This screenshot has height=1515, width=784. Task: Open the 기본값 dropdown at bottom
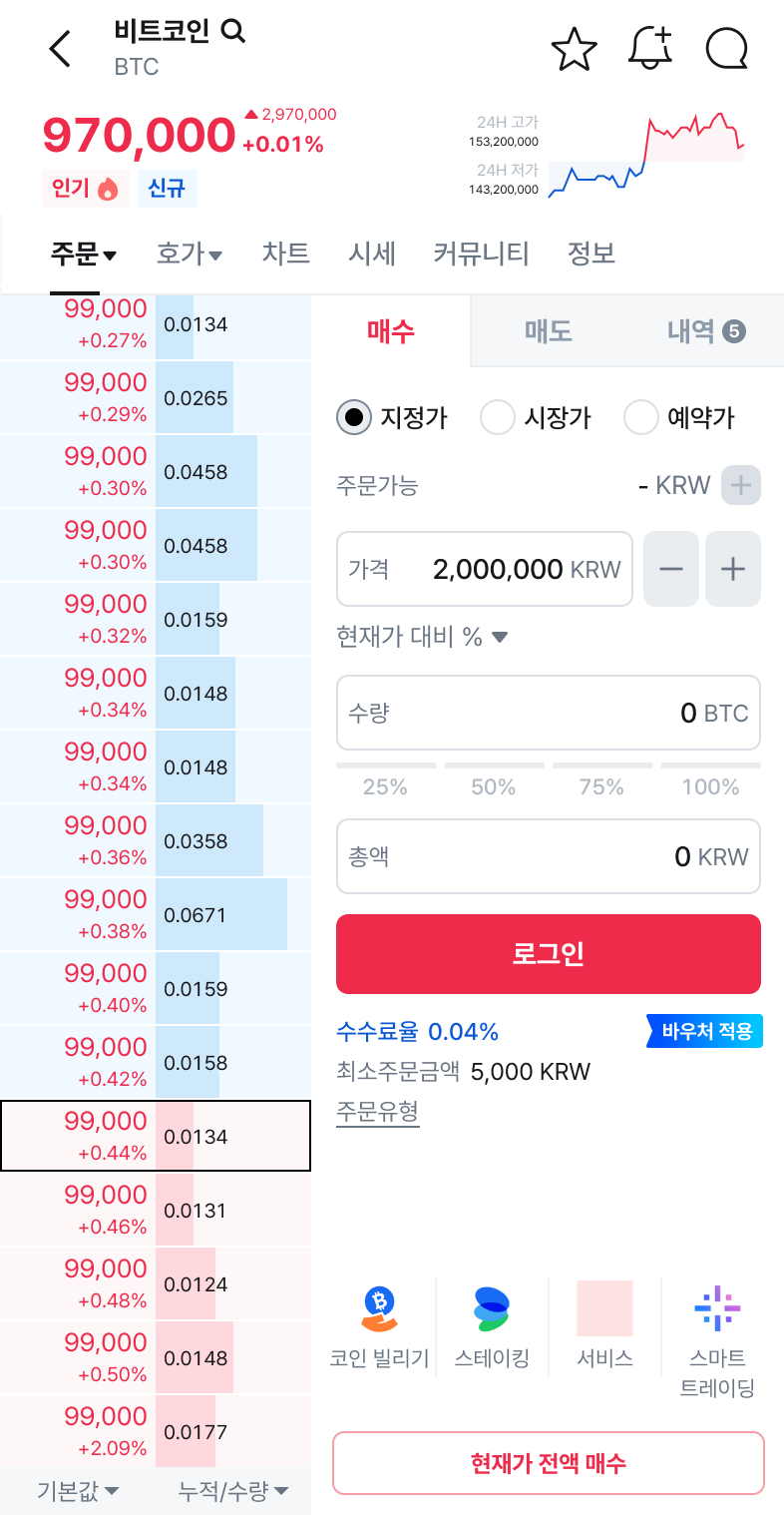pyautogui.click(x=78, y=1491)
